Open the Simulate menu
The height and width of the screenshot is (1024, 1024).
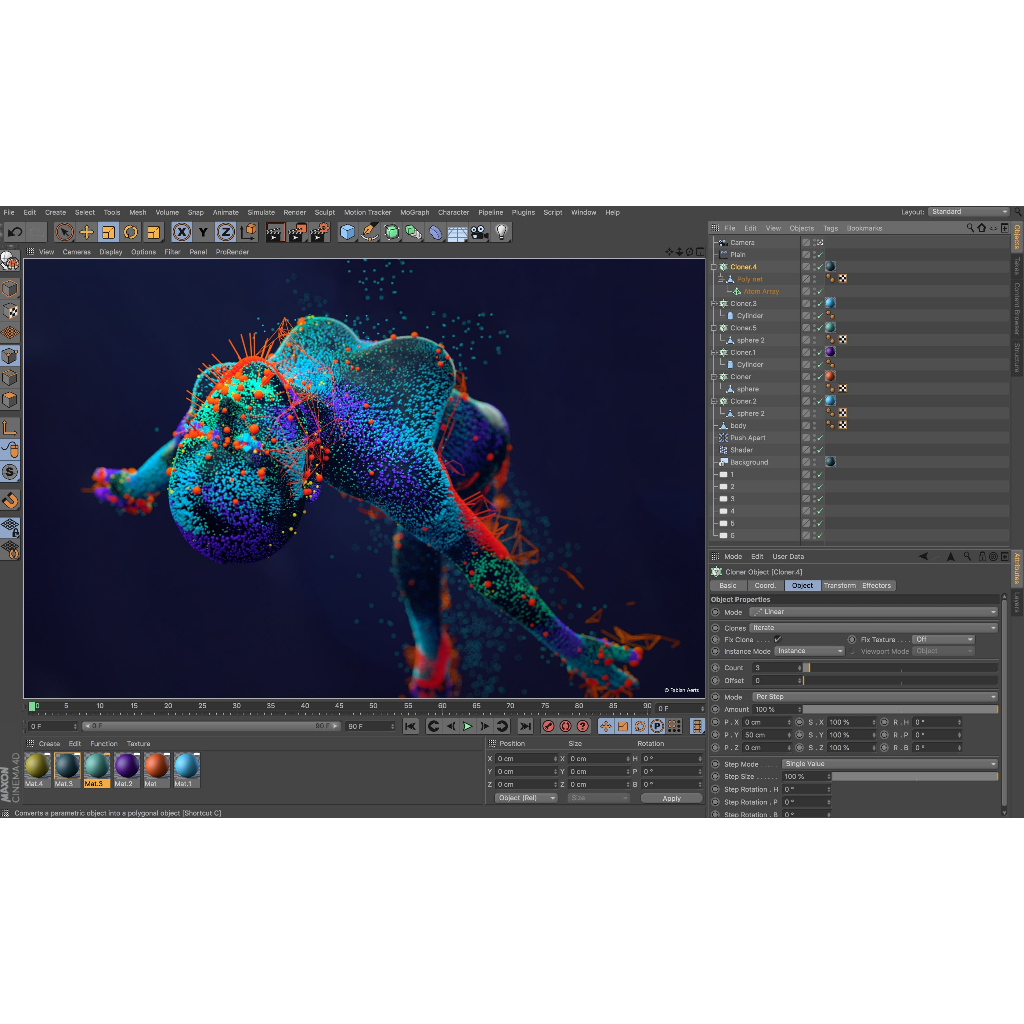point(261,212)
